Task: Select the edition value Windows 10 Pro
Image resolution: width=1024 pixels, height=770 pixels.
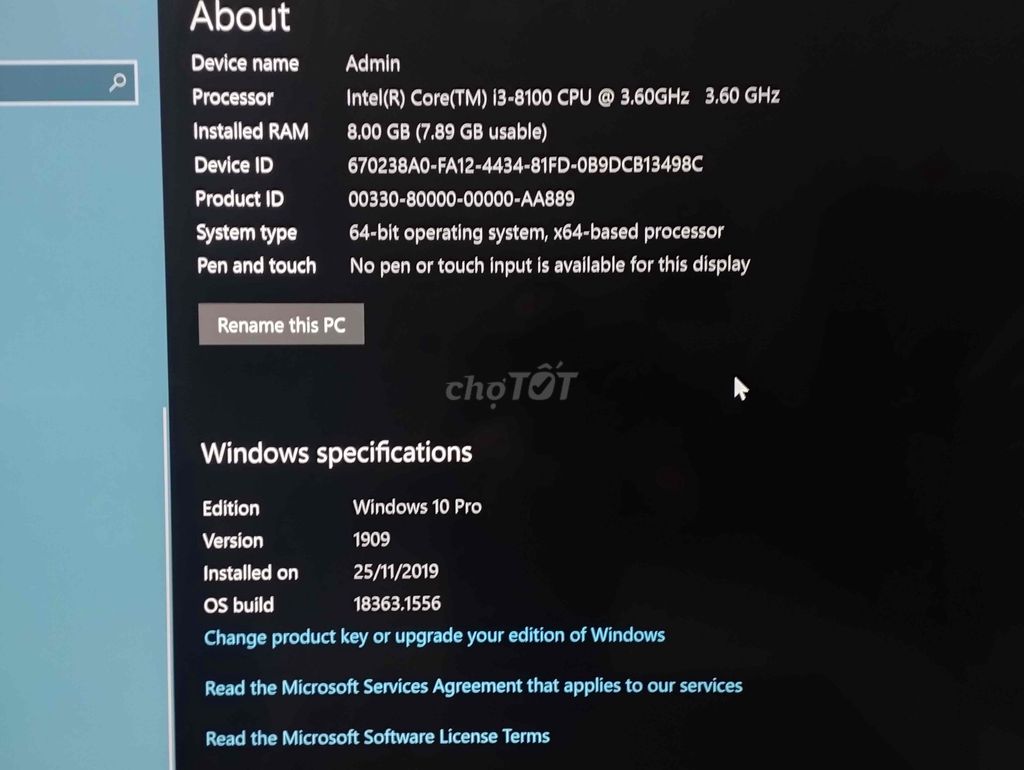Action: coord(417,507)
